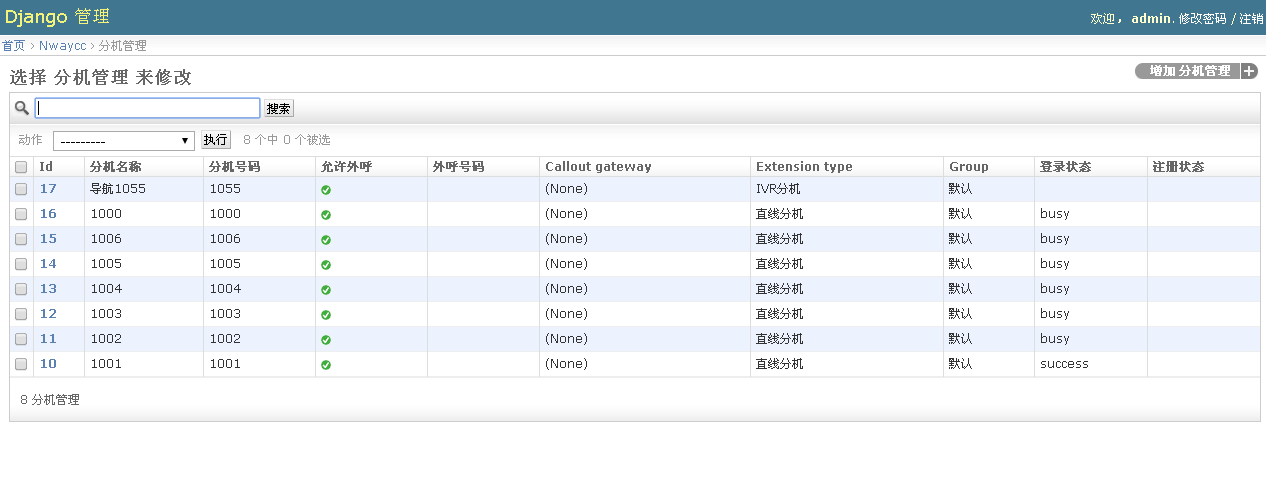
Task: Click green 允许外呼 checkmark for extension 1055
Action: click(x=326, y=190)
